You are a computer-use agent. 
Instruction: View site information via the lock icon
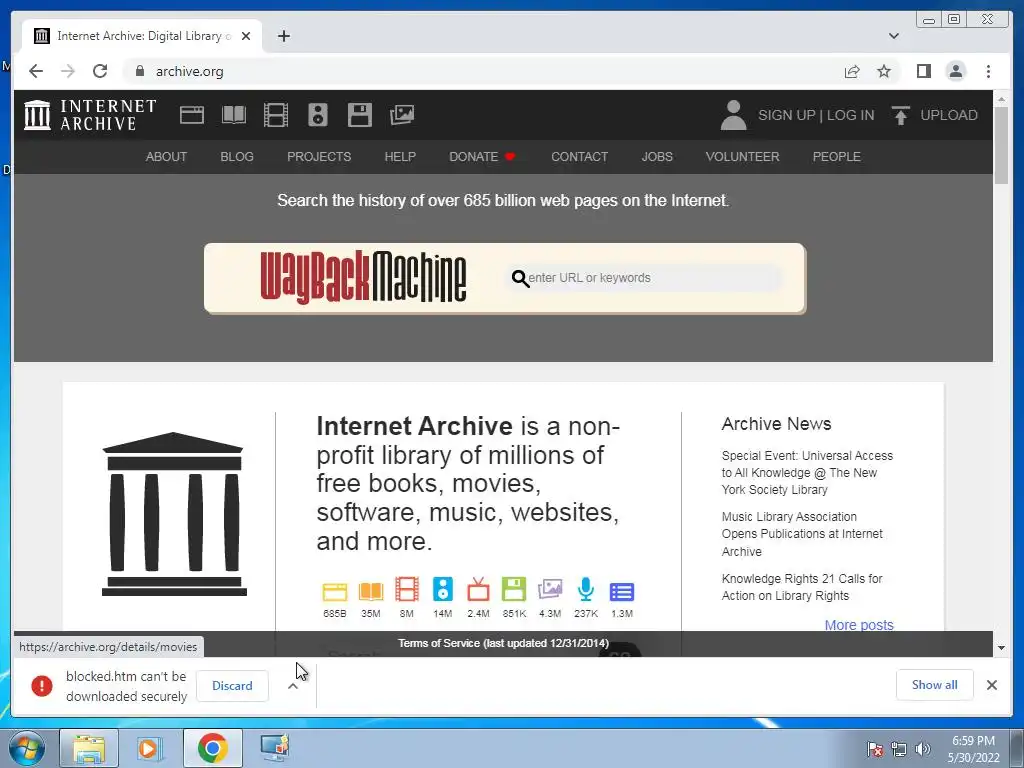click(139, 71)
